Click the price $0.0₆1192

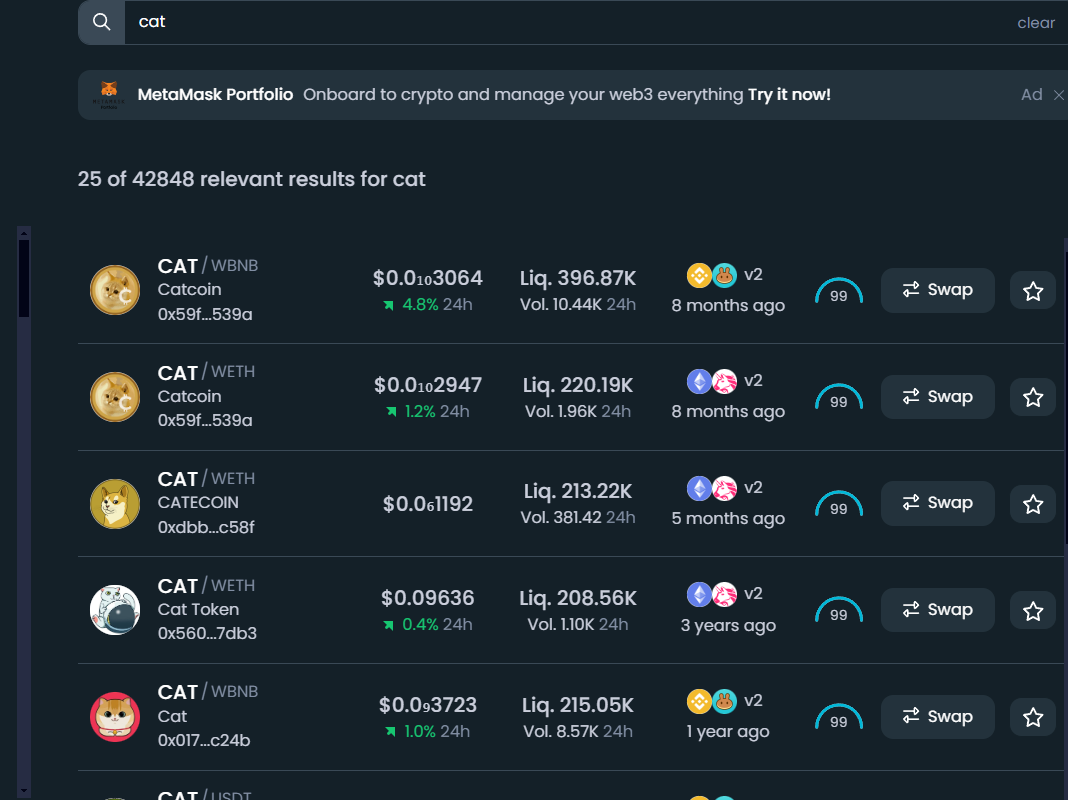click(x=428, y=504)
